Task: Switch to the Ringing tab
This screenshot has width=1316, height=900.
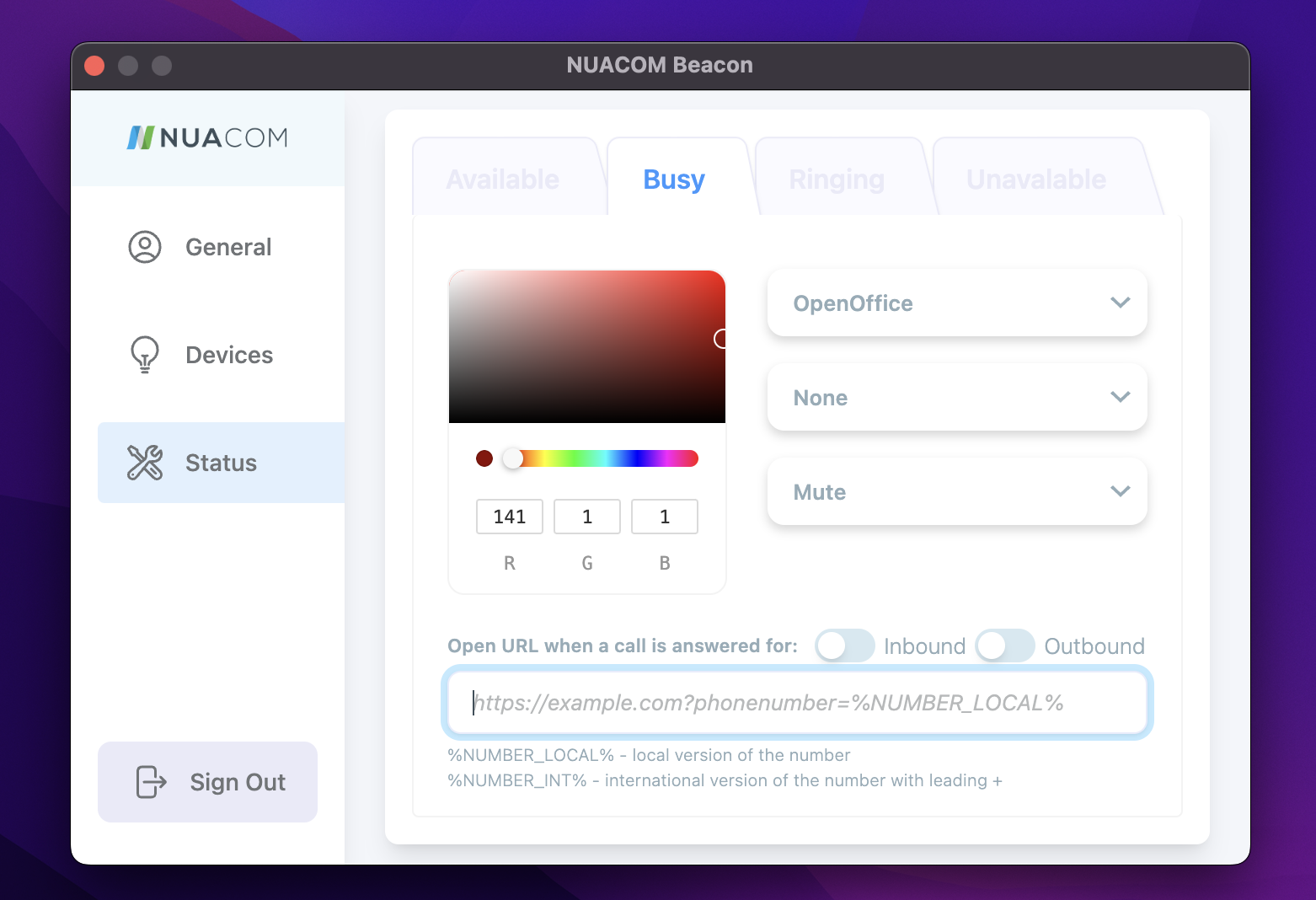Action: click(x=837, y=179)
